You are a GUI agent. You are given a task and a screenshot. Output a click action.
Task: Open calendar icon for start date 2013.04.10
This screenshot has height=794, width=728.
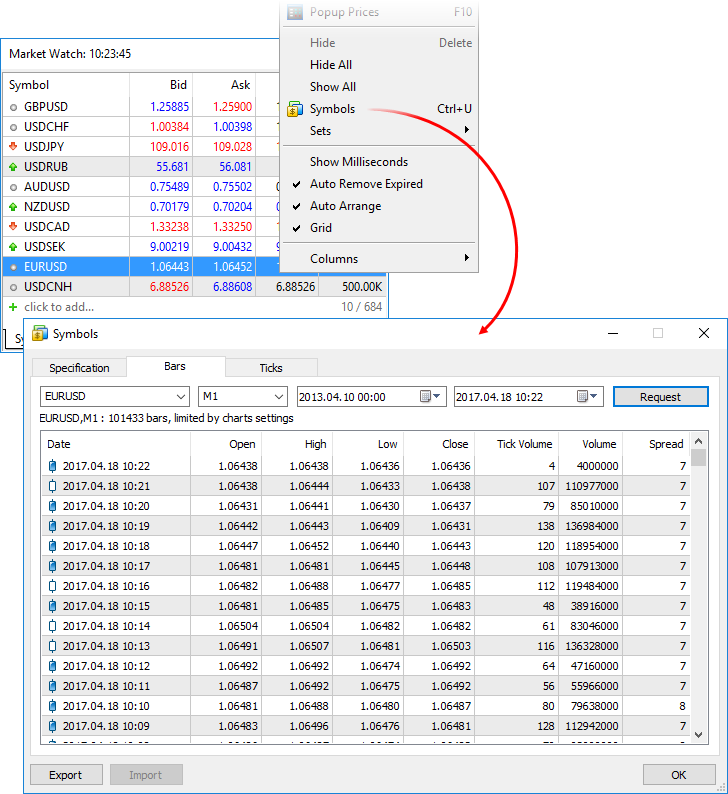click(430, 396)
